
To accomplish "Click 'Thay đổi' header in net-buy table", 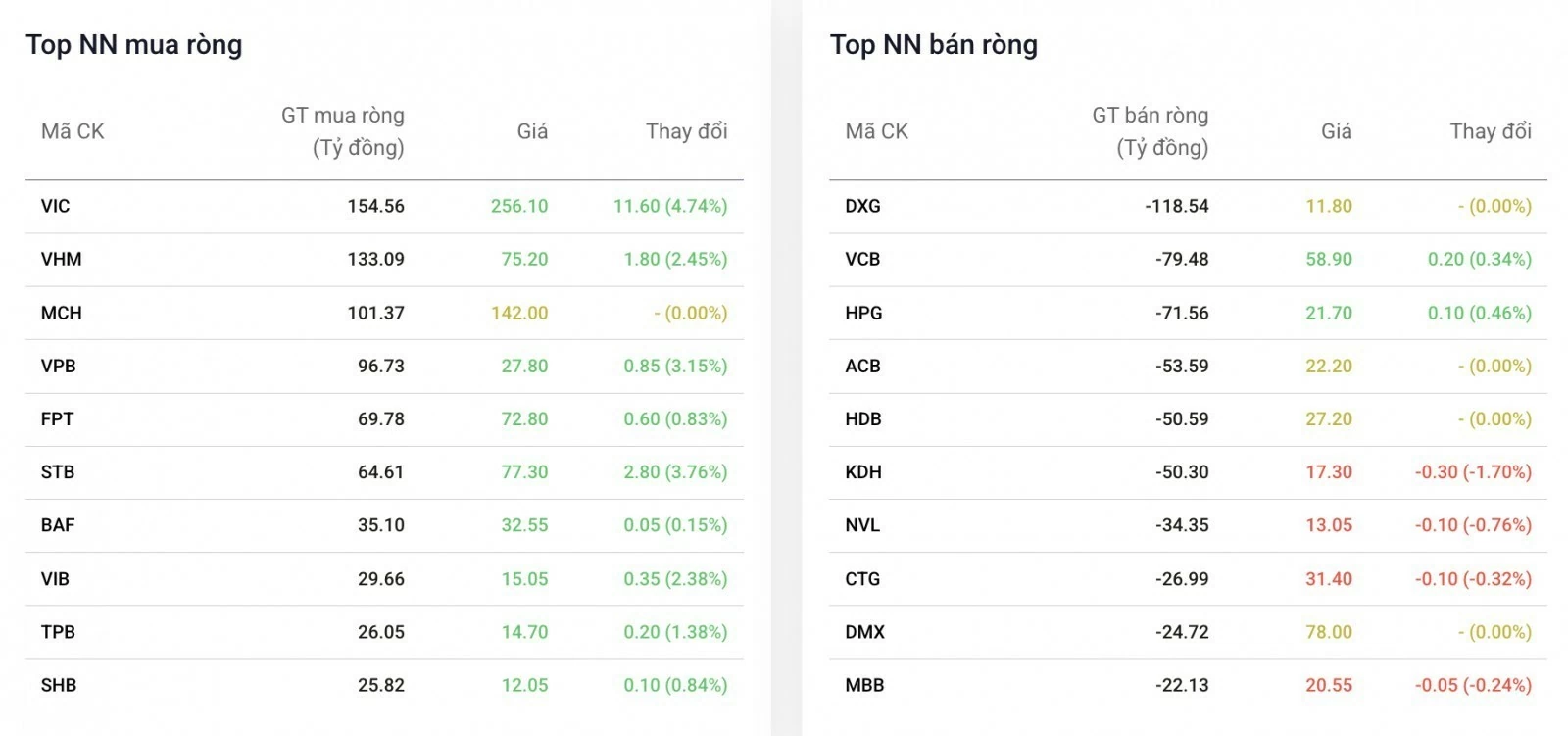I will point(687,131).
